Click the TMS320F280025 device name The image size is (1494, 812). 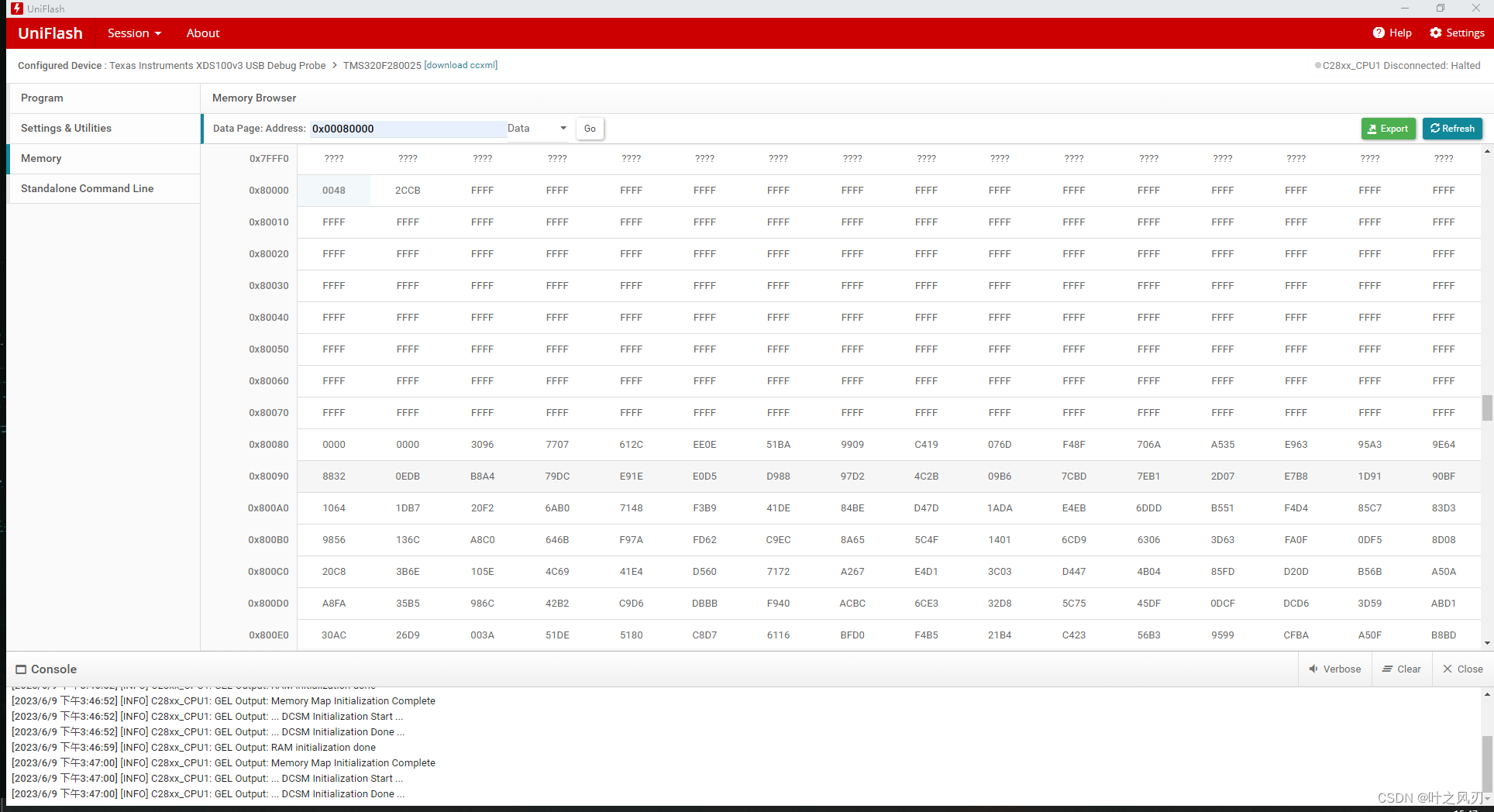pyautogui.click(x=382, y=65)
